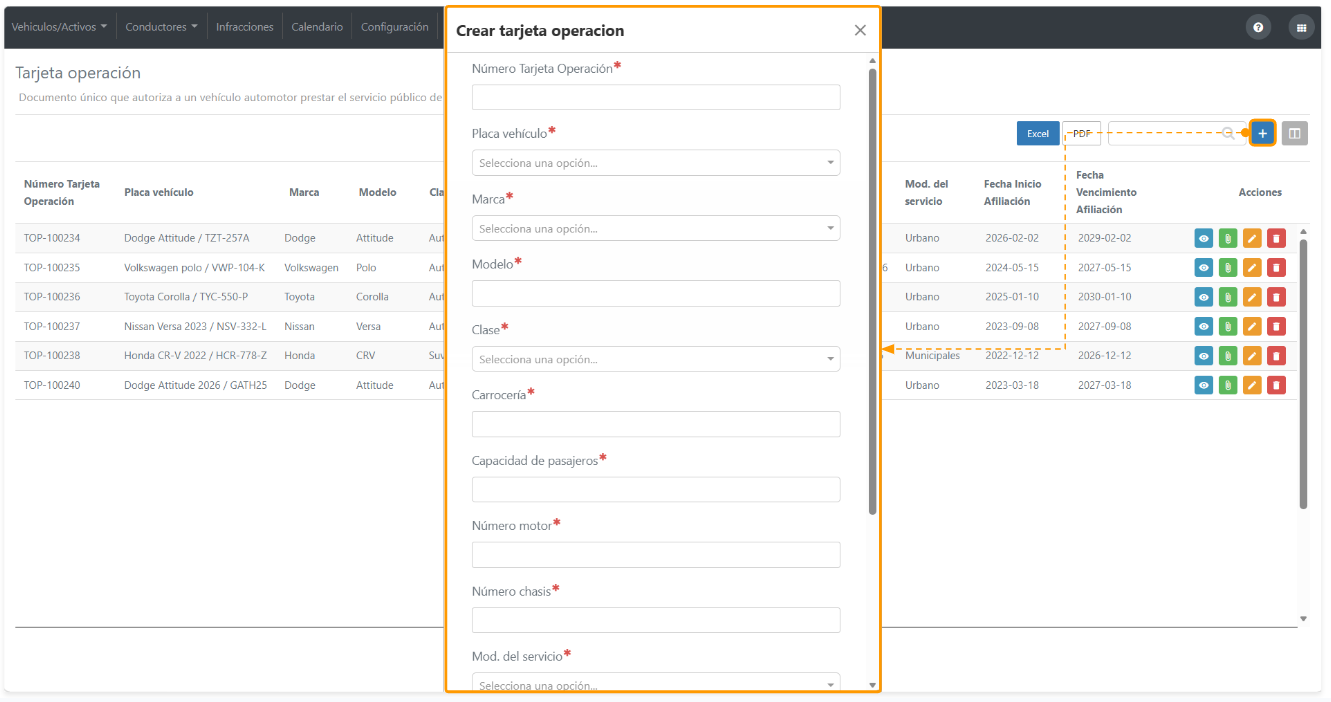This screenshot has width=1331, height=702.
Task: Edit the TOP-100234 record
Action: (1252, 238)
